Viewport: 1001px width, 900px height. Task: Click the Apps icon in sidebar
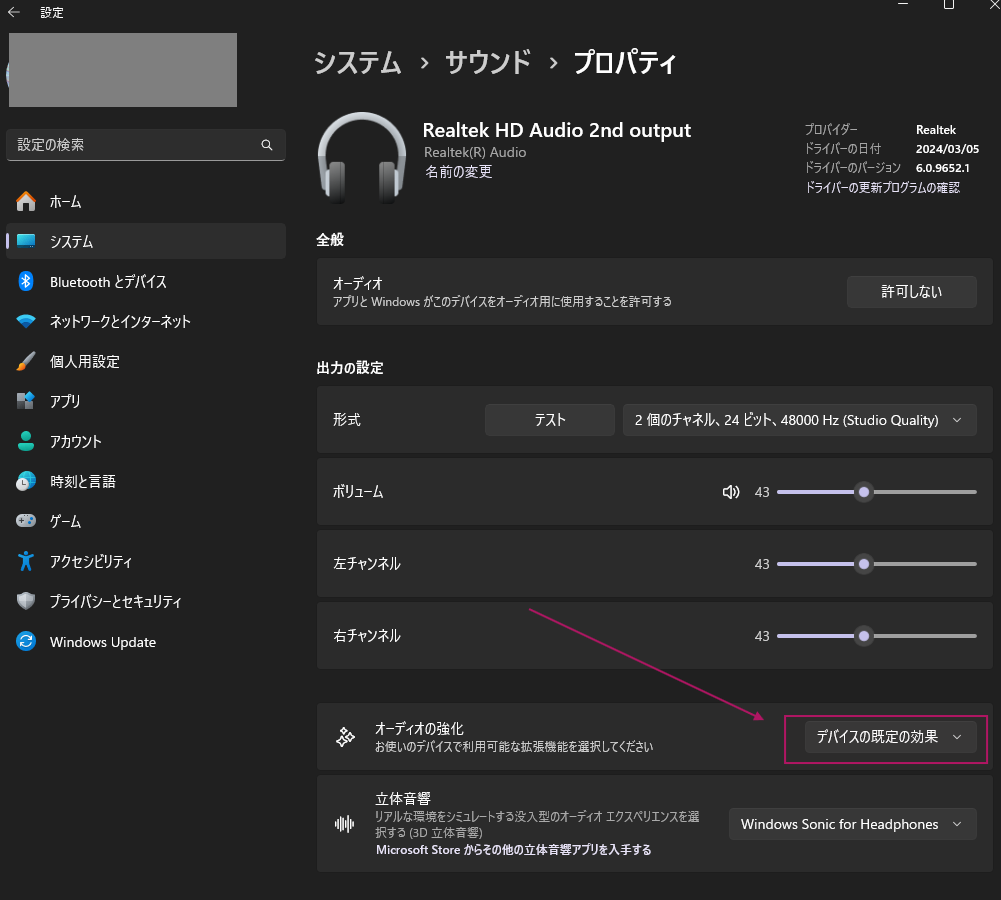click(26, 401)
